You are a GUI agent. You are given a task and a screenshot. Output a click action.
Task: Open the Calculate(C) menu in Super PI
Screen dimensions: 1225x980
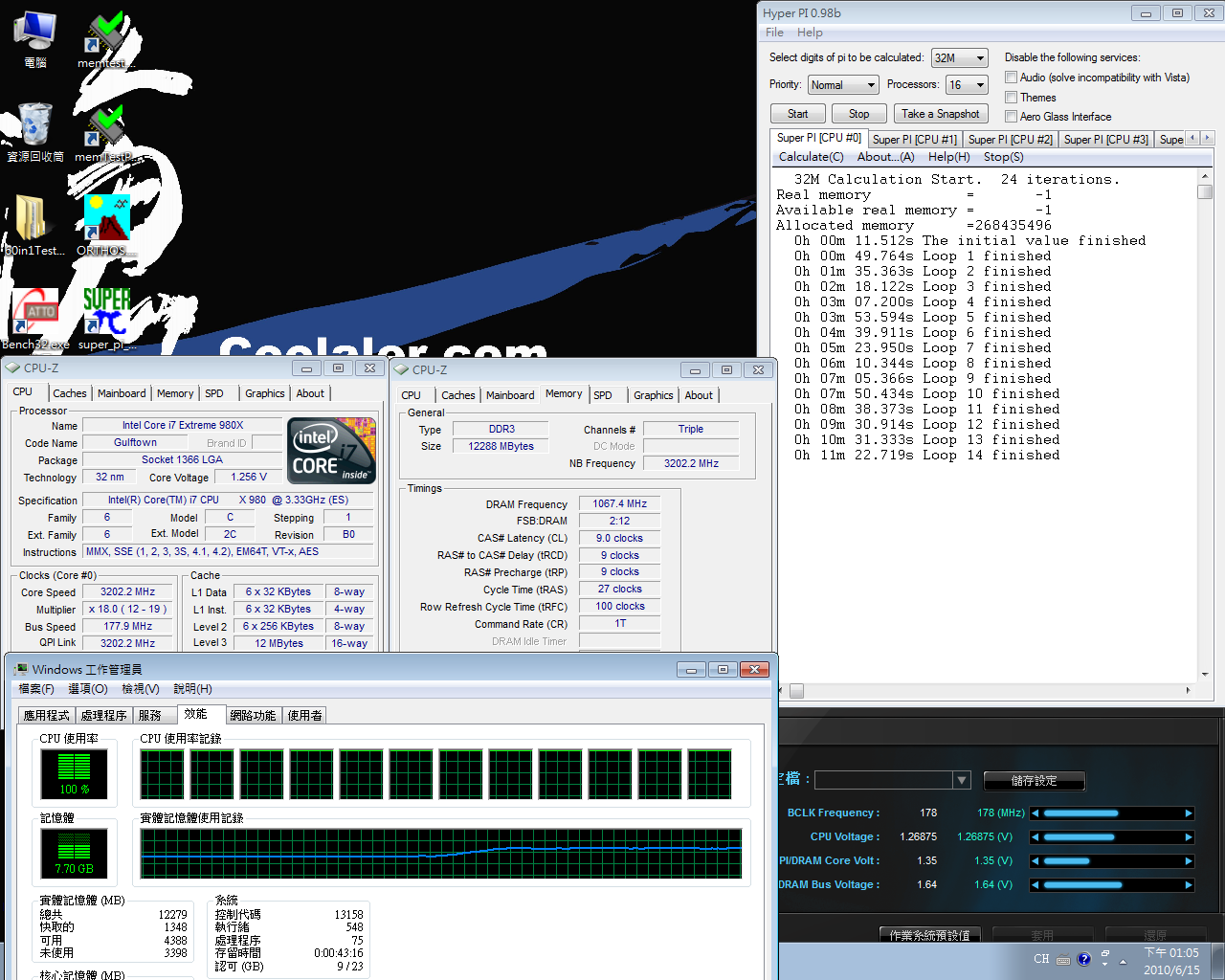tap(811, 157)
